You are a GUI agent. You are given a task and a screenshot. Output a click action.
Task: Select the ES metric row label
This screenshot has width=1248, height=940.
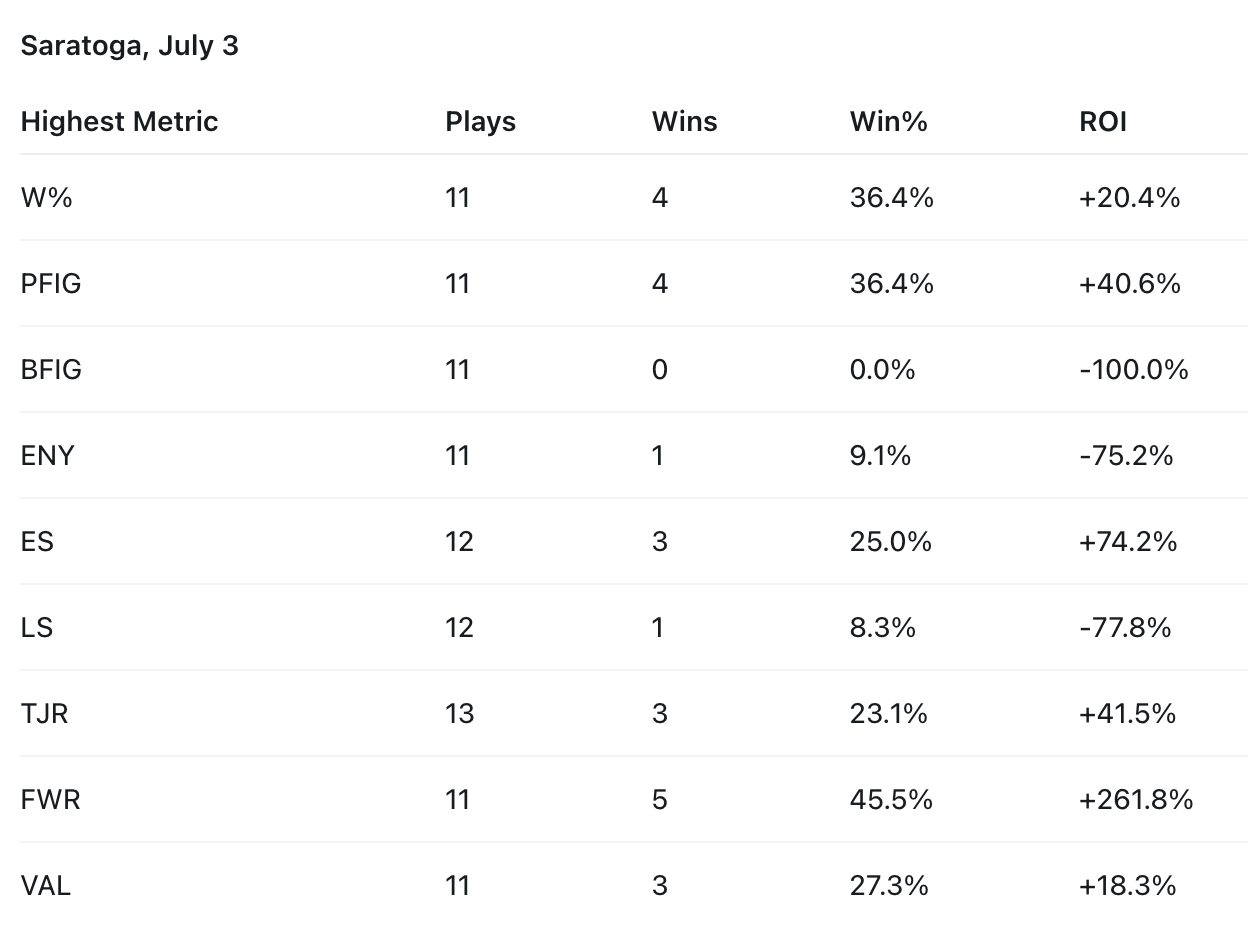pyautogui.click(x=37, y=542)
